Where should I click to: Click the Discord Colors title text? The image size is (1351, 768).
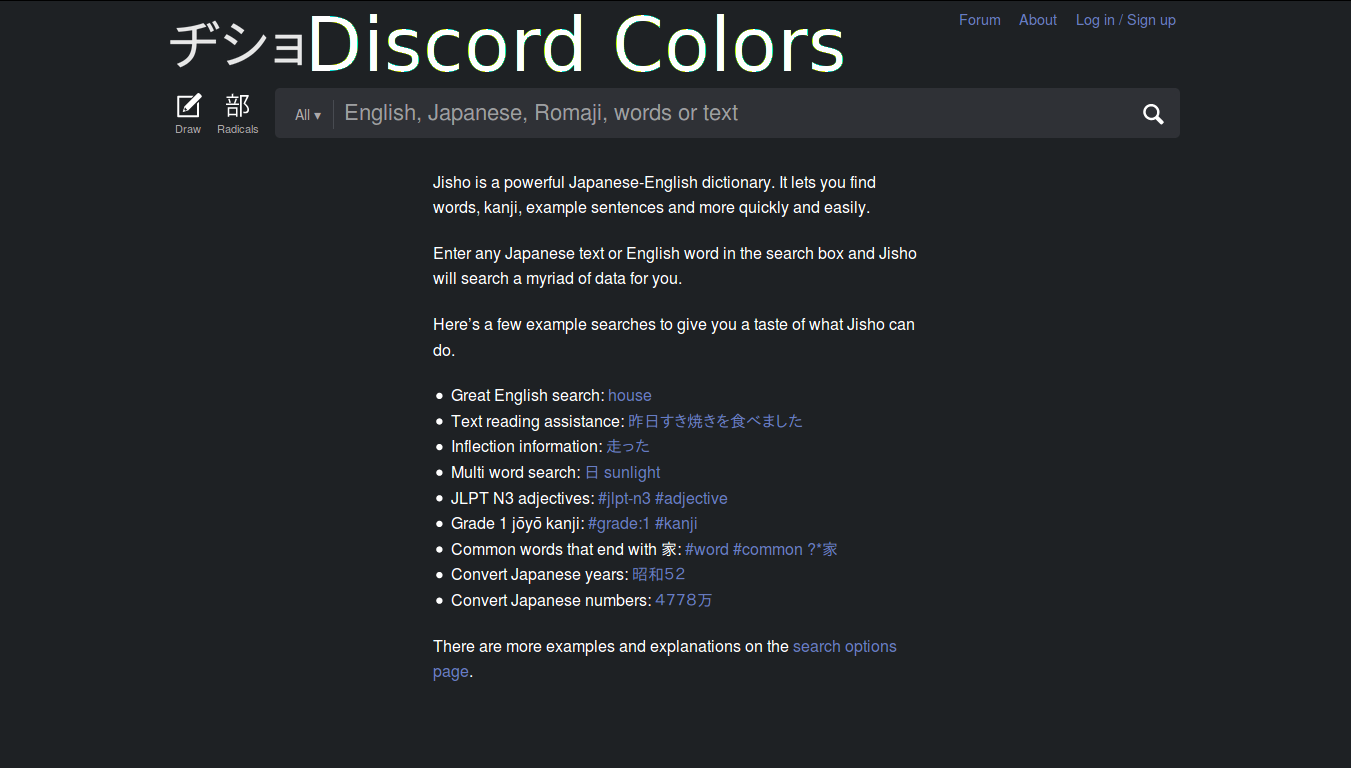click(577, 46)
